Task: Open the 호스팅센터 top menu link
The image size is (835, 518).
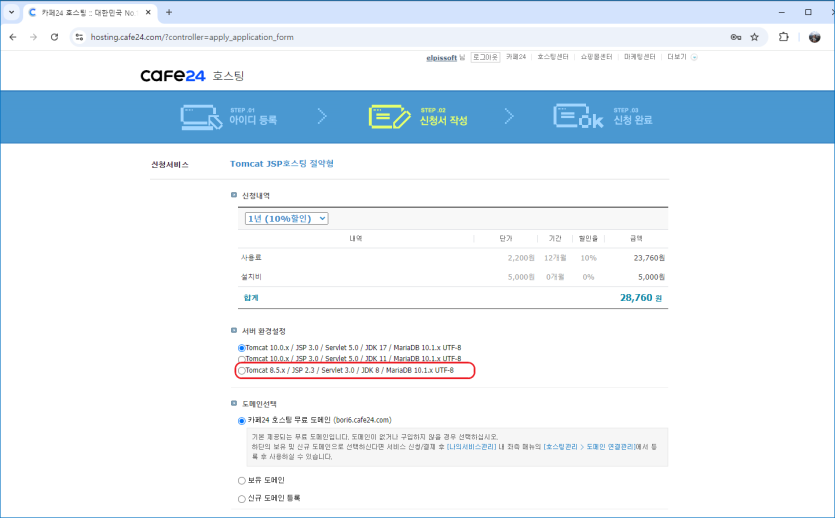Action: [553, 57]
